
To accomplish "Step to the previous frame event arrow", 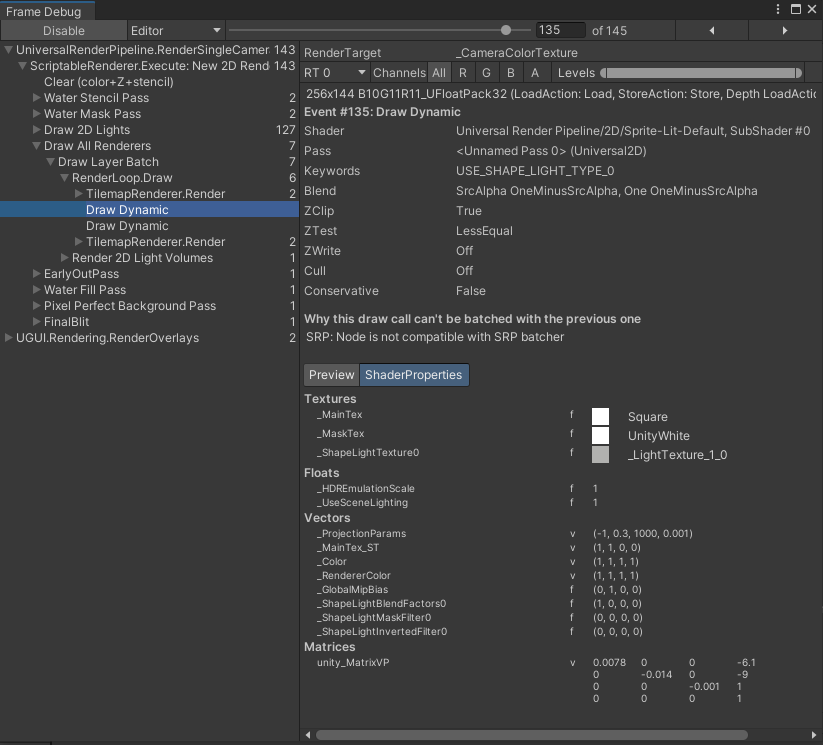I will (712, 30).
